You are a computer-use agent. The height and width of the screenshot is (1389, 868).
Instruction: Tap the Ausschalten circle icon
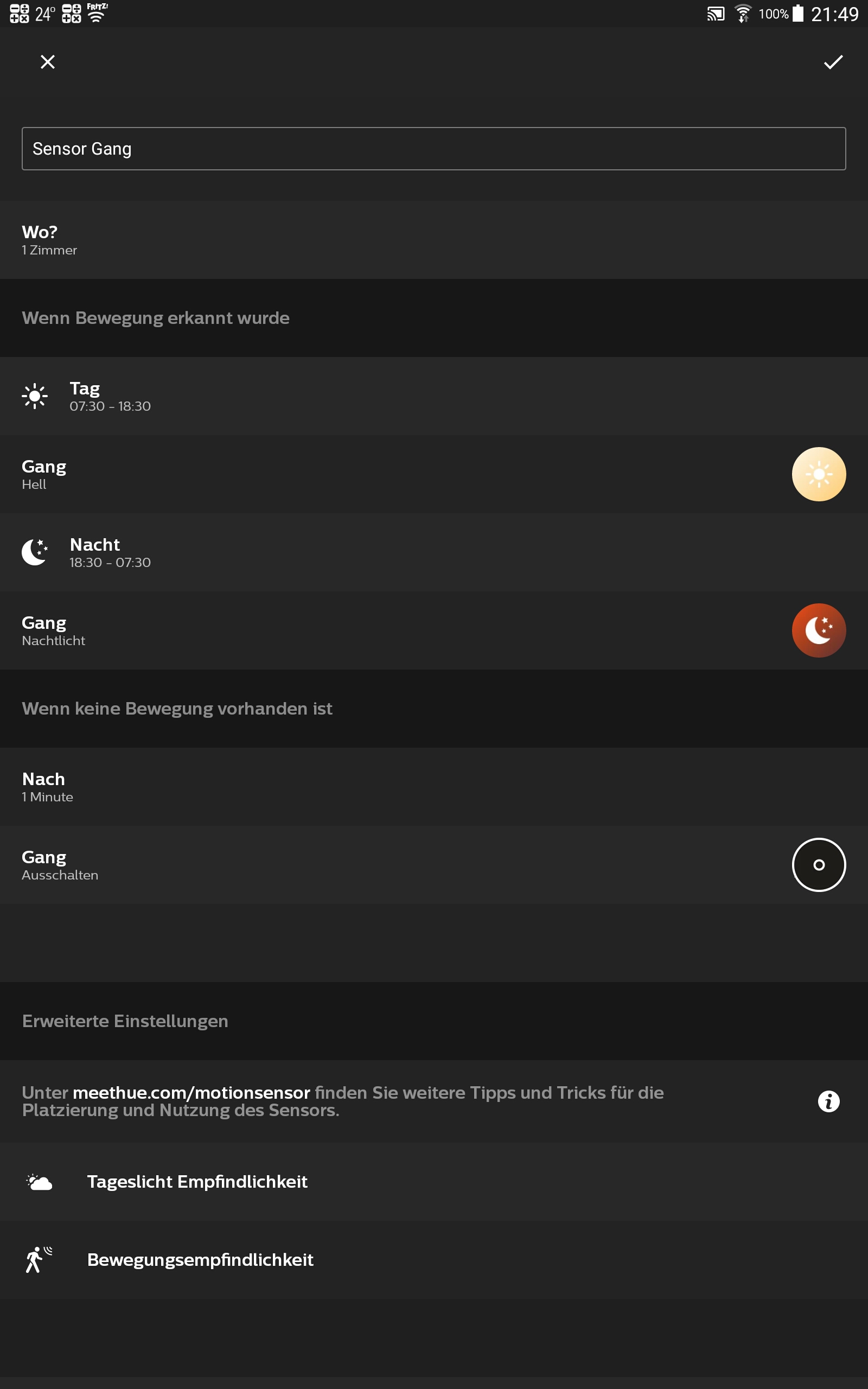[x=819, y=864]
